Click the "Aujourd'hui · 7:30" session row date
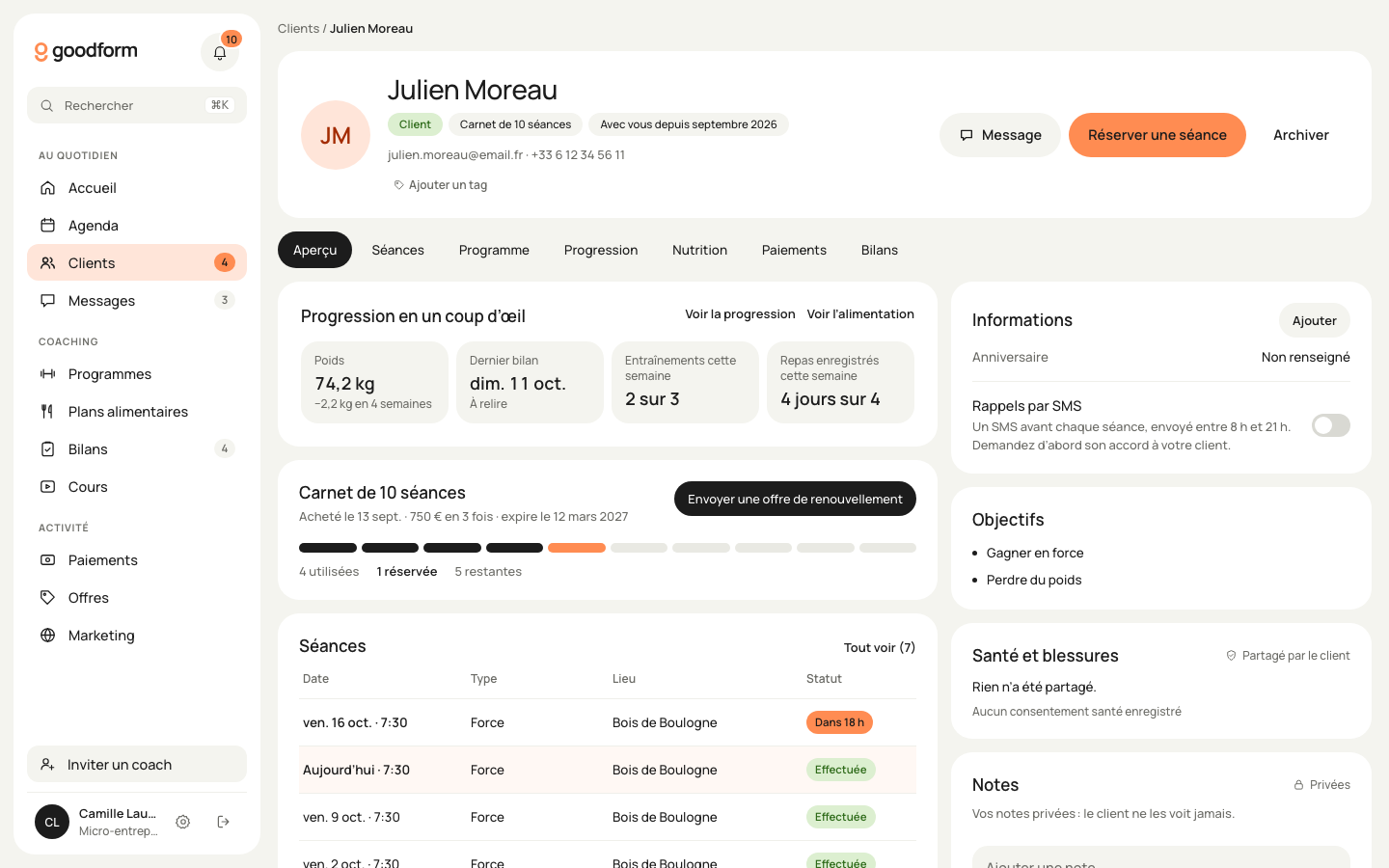The height and width of the screenshot is (868, 1389). tap(356, 770)
